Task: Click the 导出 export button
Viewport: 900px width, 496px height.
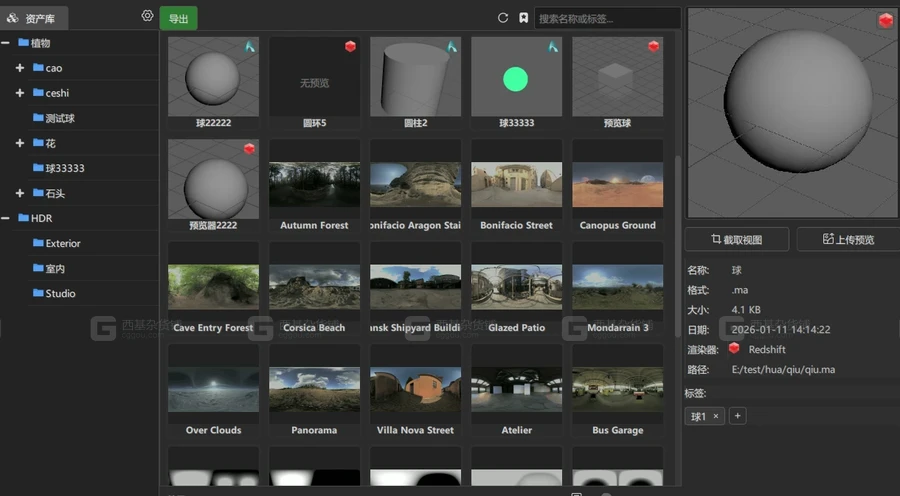Action: tap(179, 18)
